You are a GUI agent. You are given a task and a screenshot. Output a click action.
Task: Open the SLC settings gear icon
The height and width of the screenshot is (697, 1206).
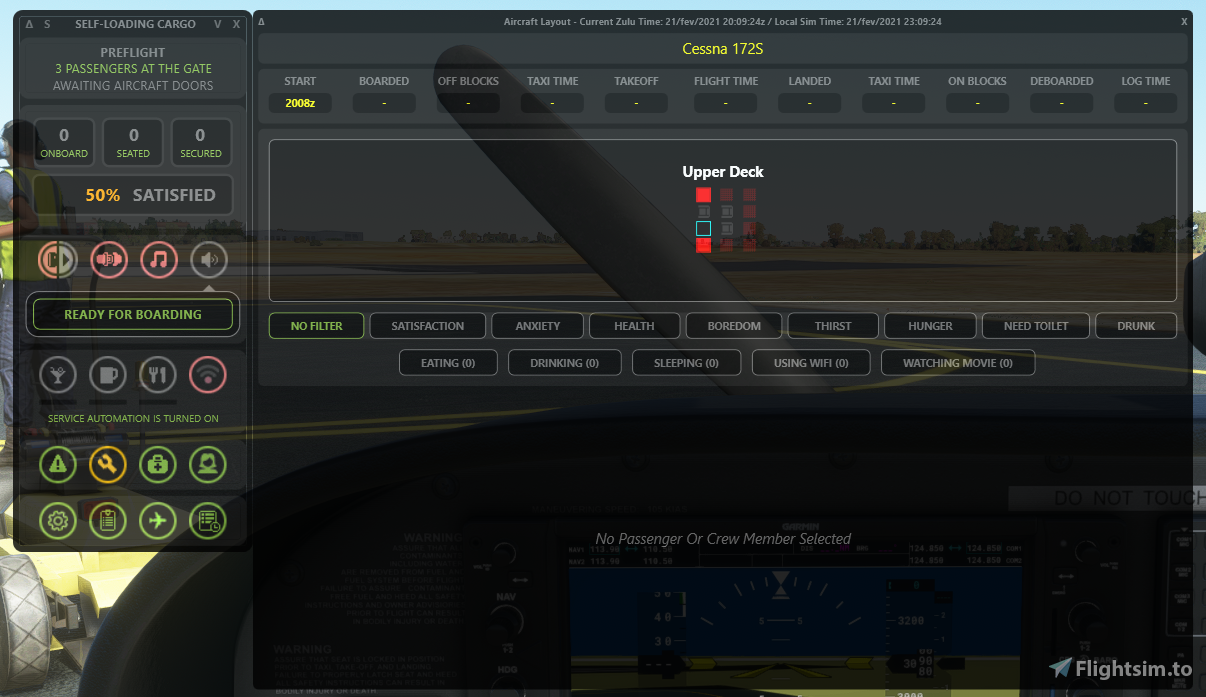[58, 520]
